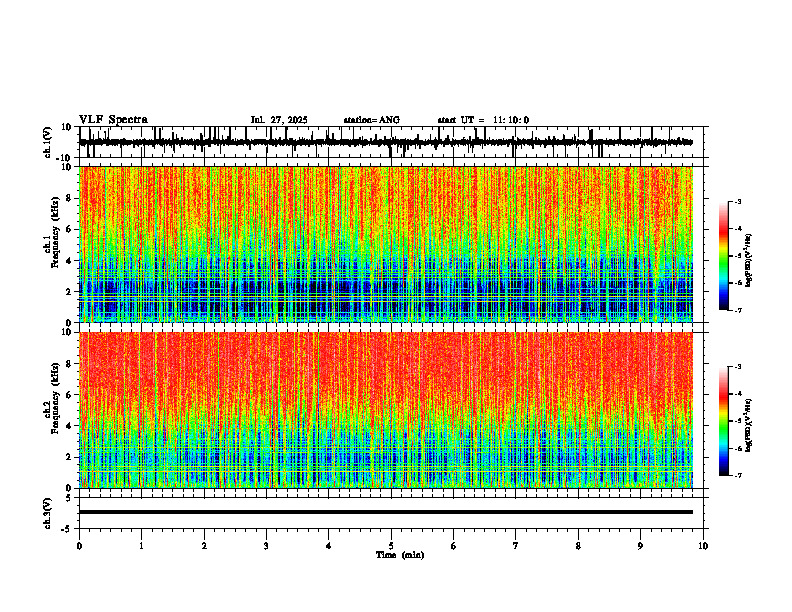Click the time axis tick label "8"
The image size is (792, 612).
[578, 546]
